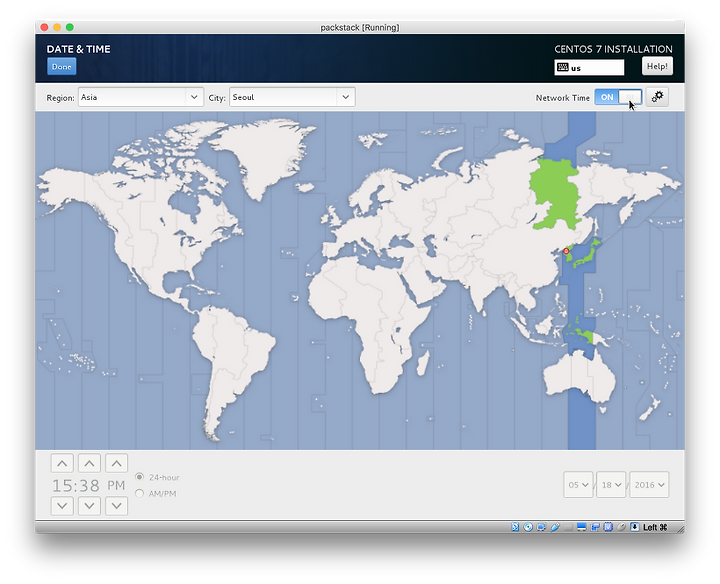Open the Region dropdown showing Asia
720x584 pixels.
141,97
